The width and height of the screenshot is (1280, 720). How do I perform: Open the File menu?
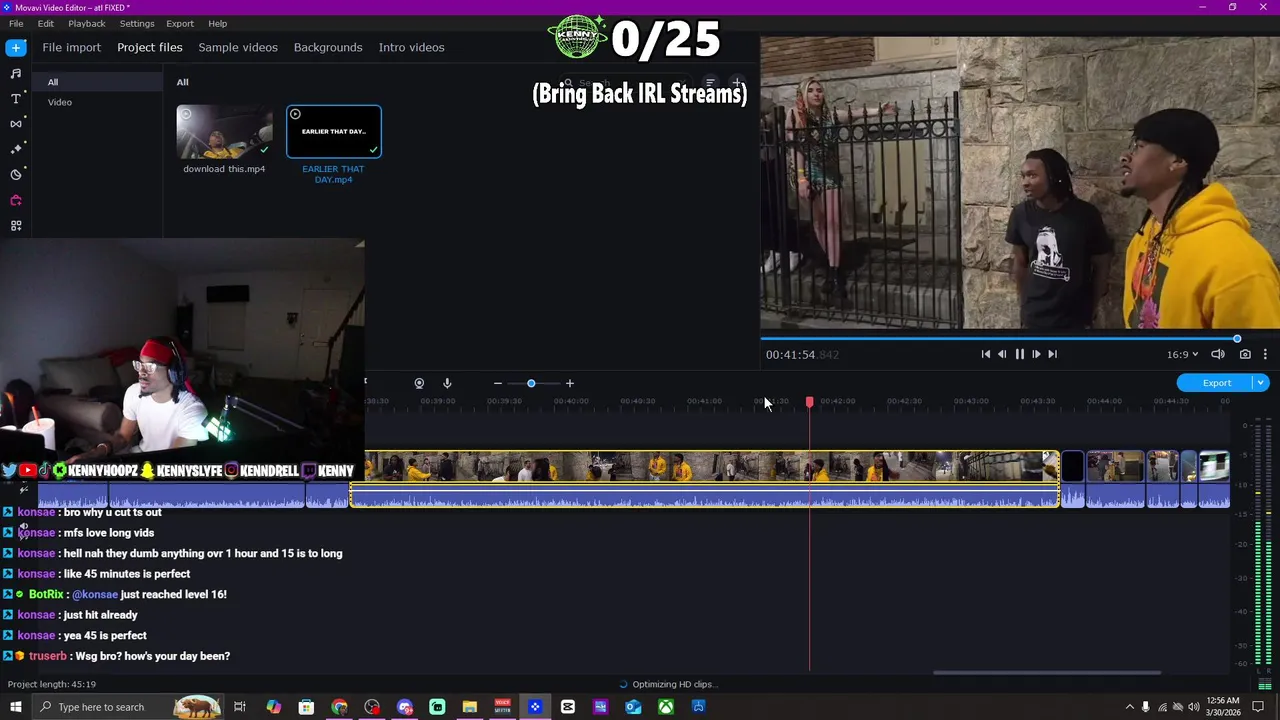pos(16,23)
